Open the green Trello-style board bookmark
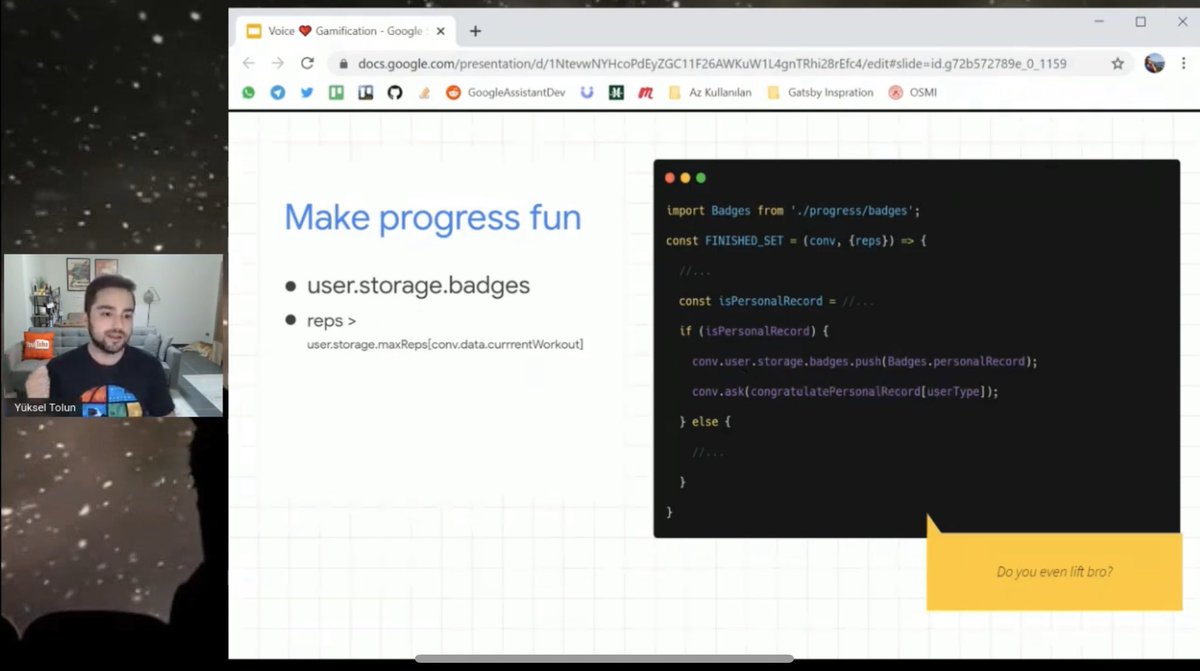The height and width of the screenshot is (671, 1200). (336, 92)
